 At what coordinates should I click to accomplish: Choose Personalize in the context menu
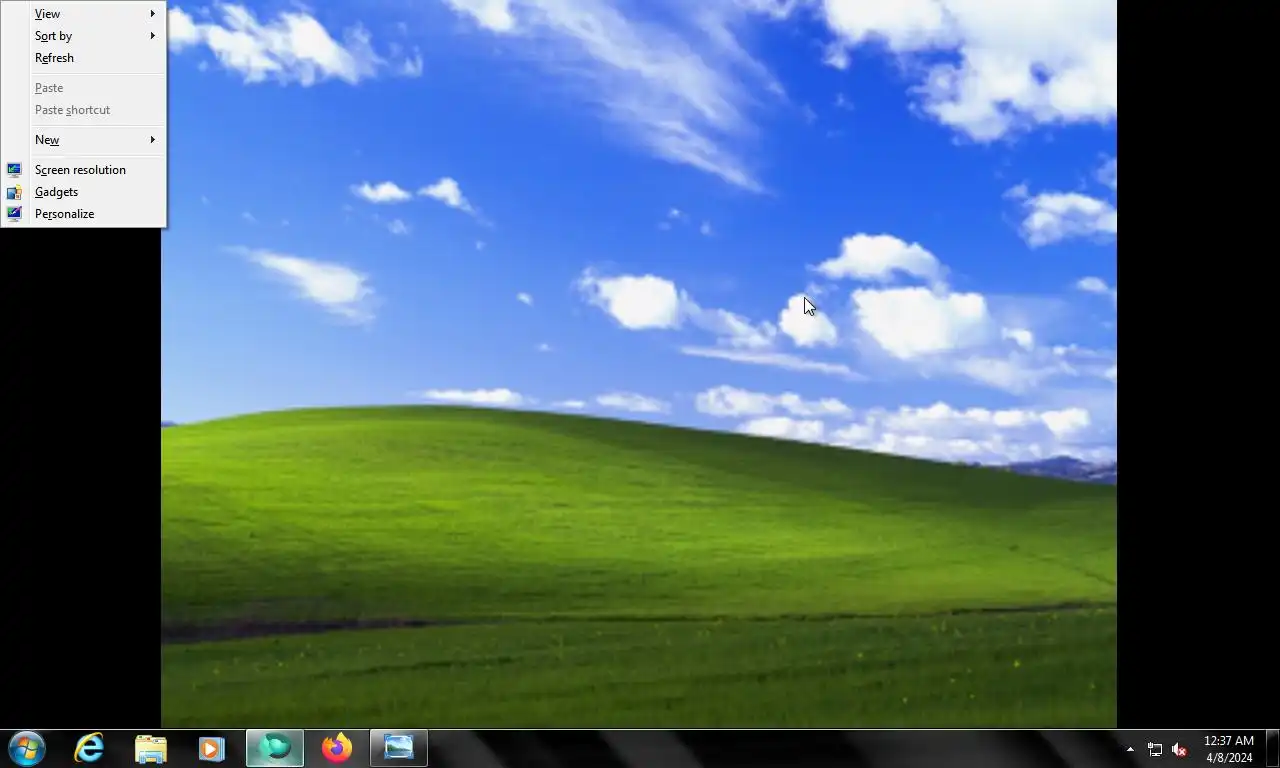coord(83,214)
